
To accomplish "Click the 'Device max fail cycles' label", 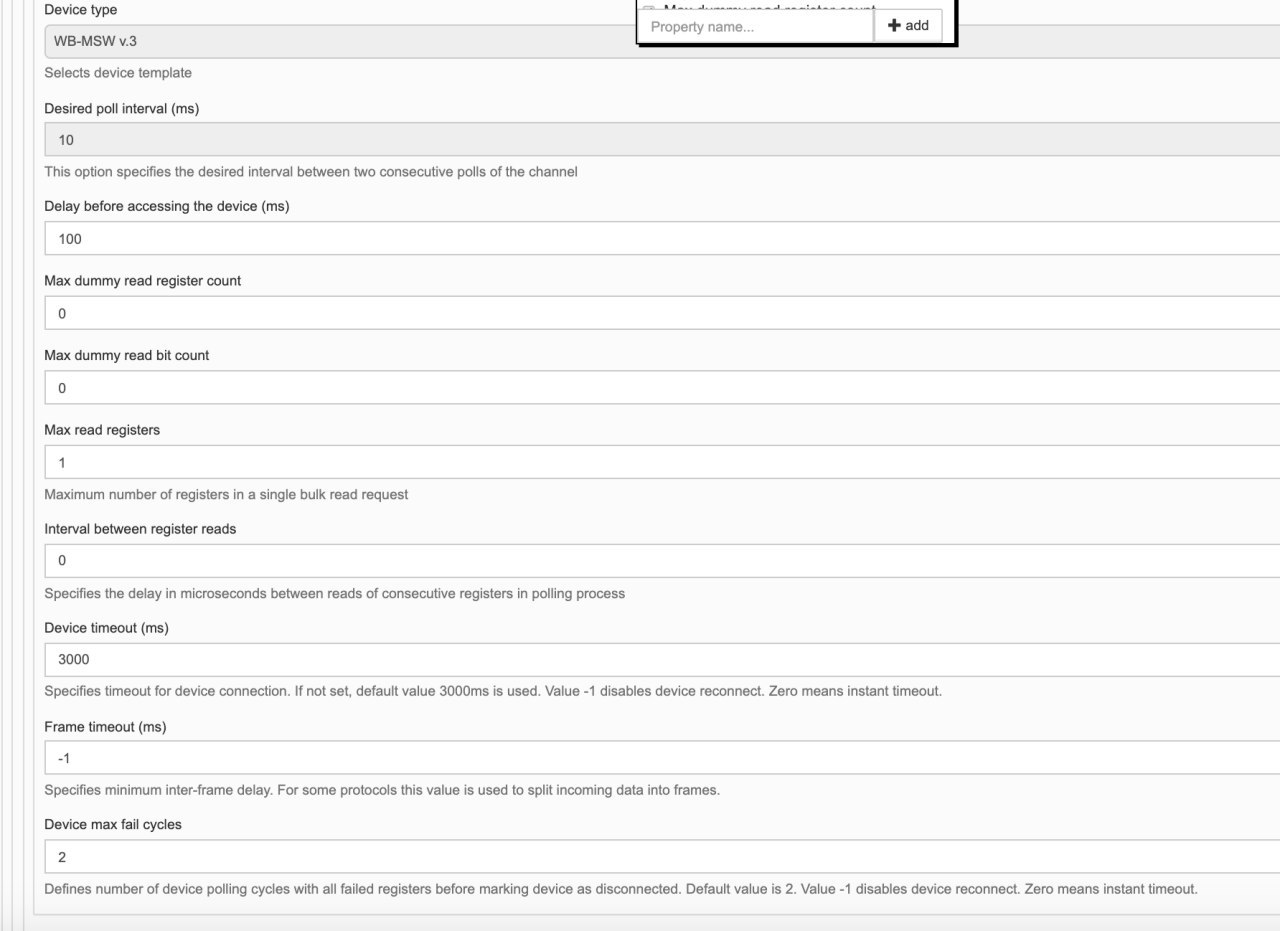I will click(113, 825).
